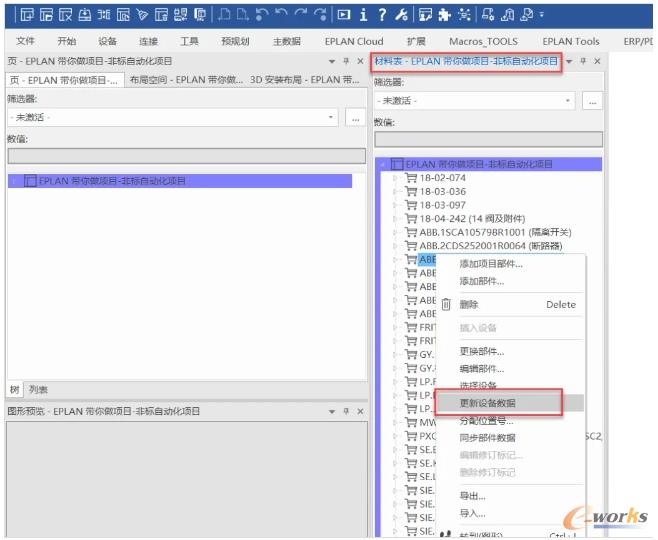The height and width of the screenshot is (540, 658).
Task: Open the Macros_TOOLS ribbon tab
Action: (x=483, y=41)
